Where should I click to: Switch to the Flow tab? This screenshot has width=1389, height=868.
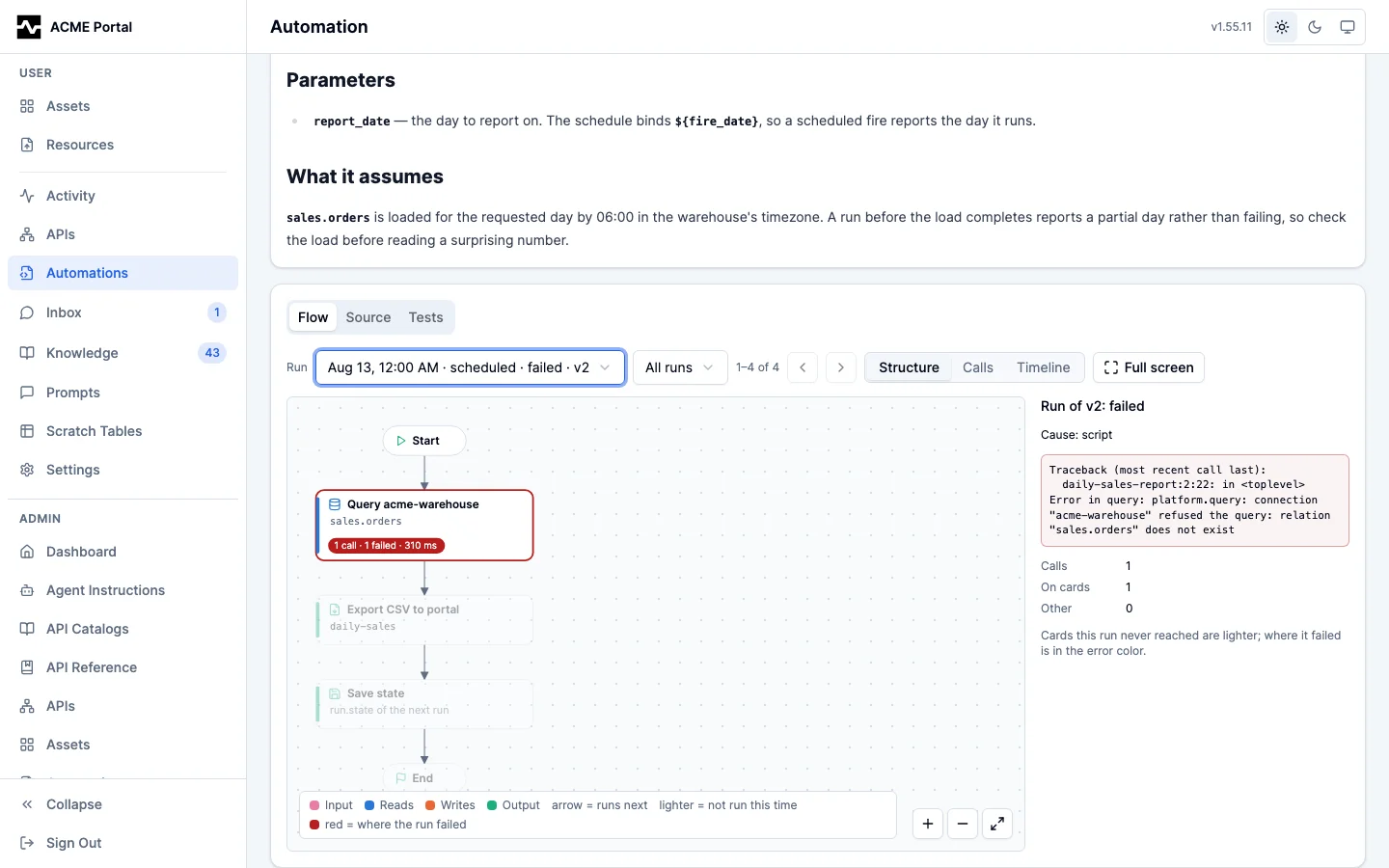(313, 317)
